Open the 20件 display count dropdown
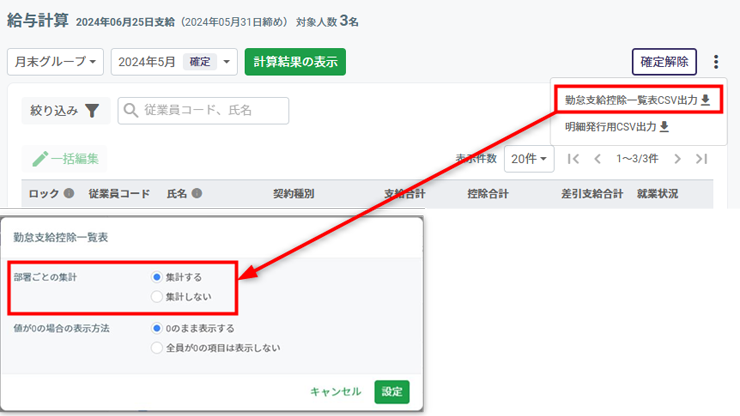This screenshot has height=416, width=740. tap(529, 159)
